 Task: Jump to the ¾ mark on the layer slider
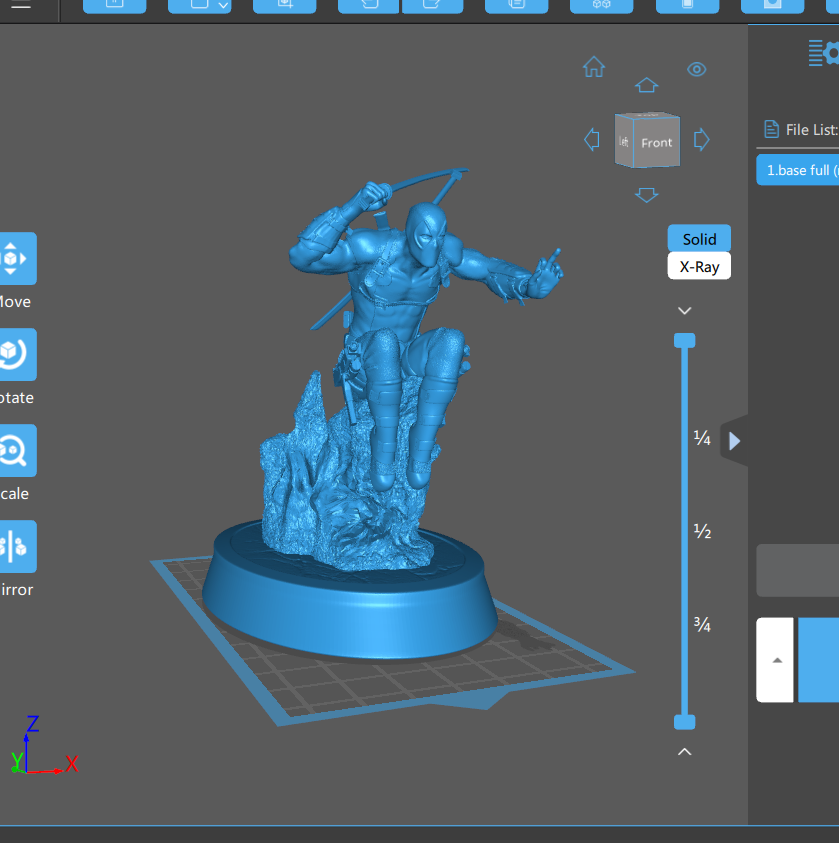pos(702,624)
